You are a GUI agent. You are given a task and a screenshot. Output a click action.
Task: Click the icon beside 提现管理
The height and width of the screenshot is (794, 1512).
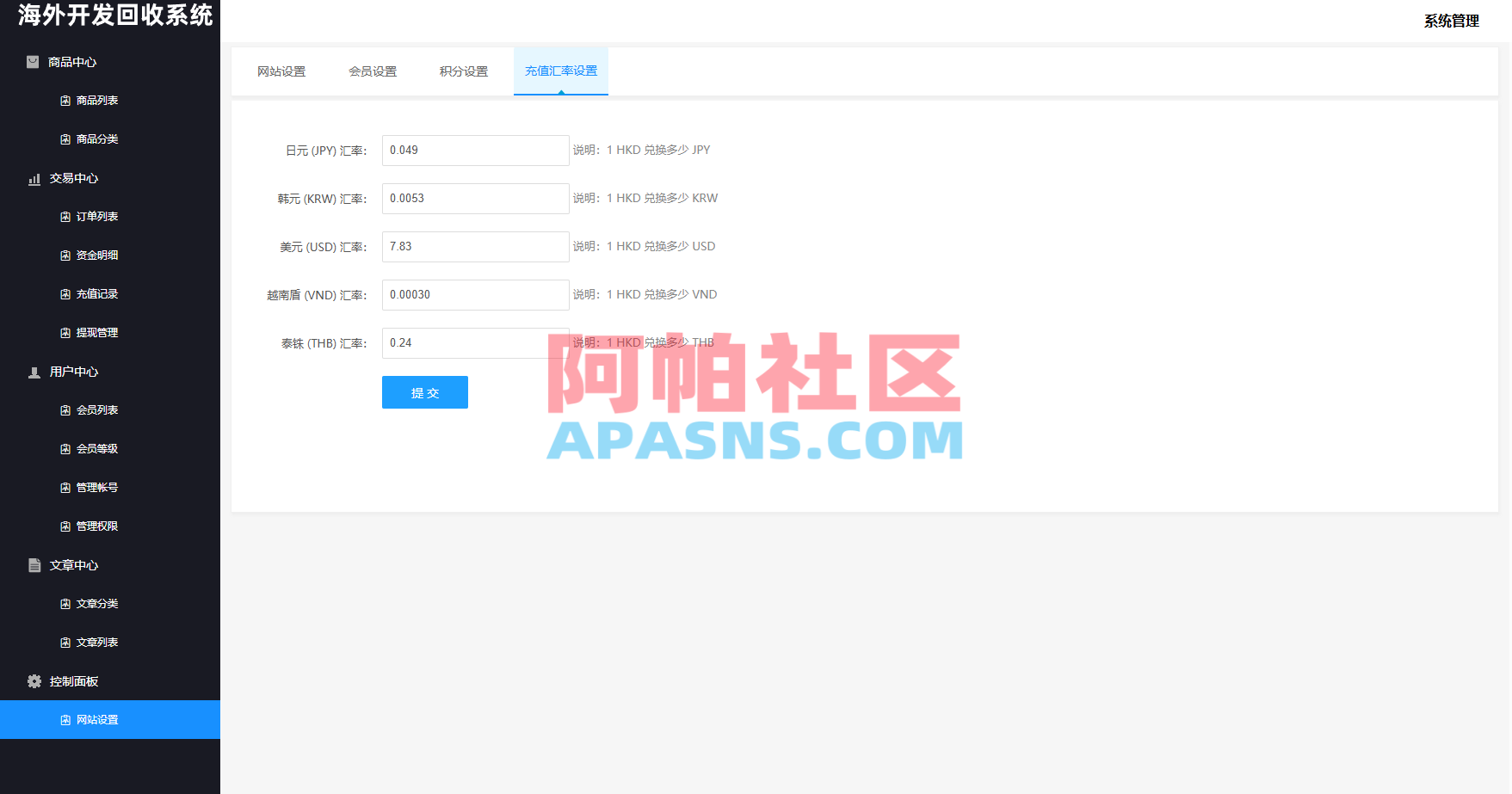(x=65, y=333)
